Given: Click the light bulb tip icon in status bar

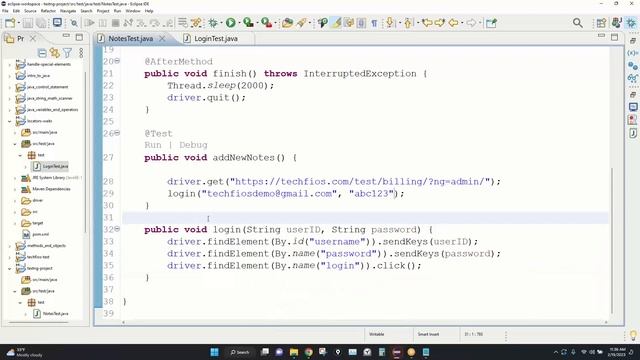Looking at the screenshot, I should pyautogui.click(x=633, y=335).
